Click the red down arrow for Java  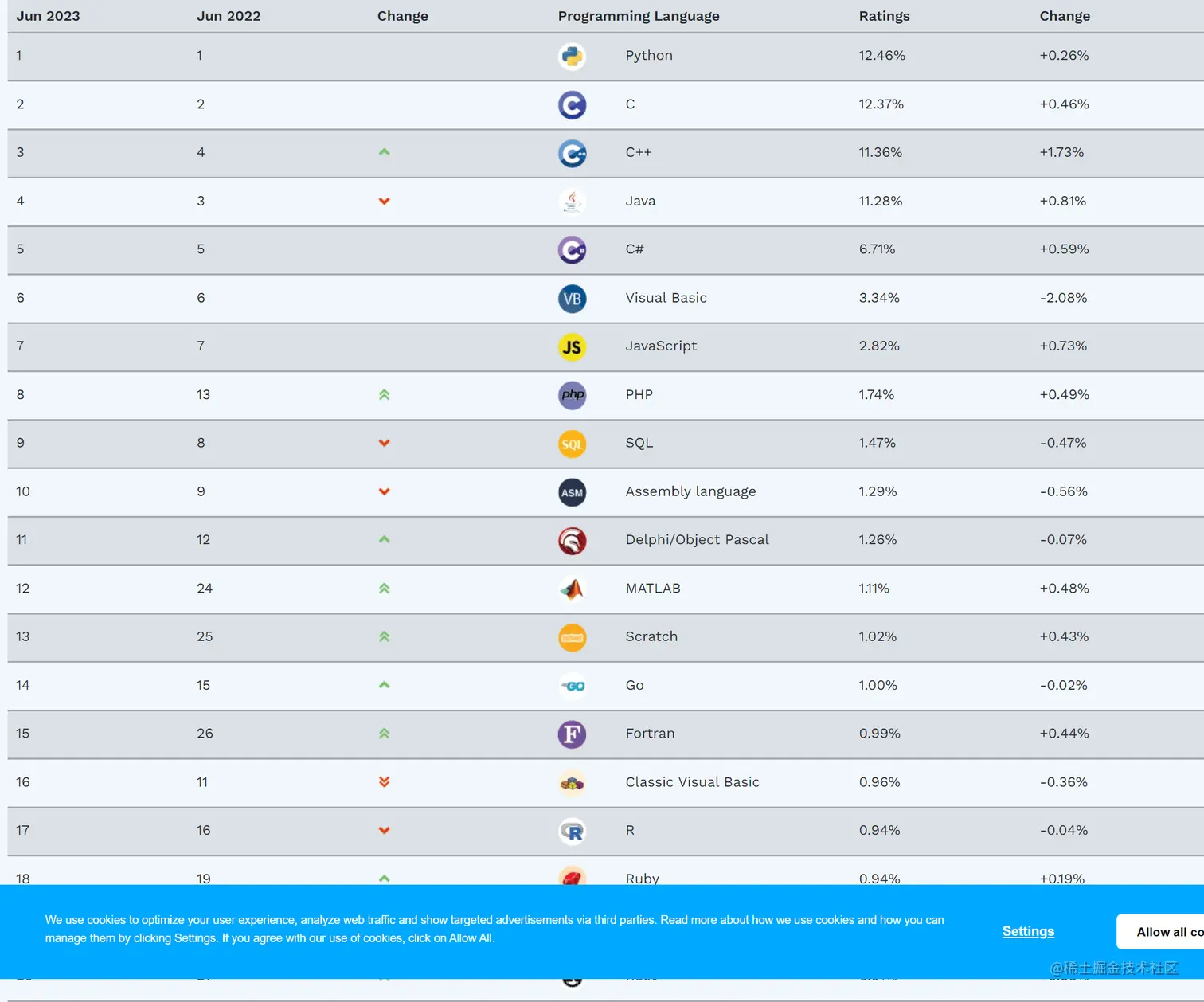385,202
